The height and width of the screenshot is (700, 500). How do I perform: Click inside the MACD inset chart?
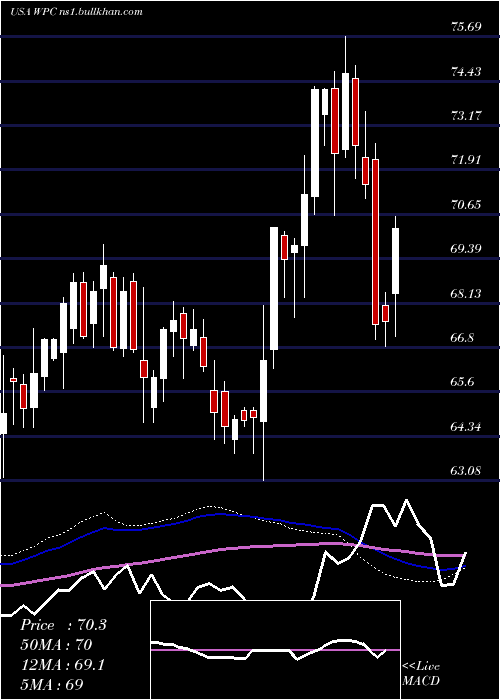275,650
